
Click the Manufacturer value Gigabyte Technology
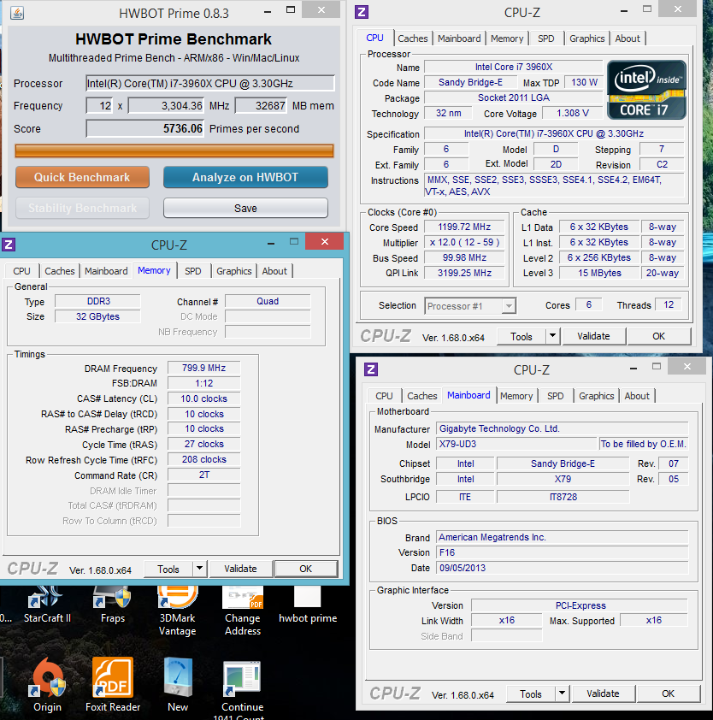pos(562,428)
